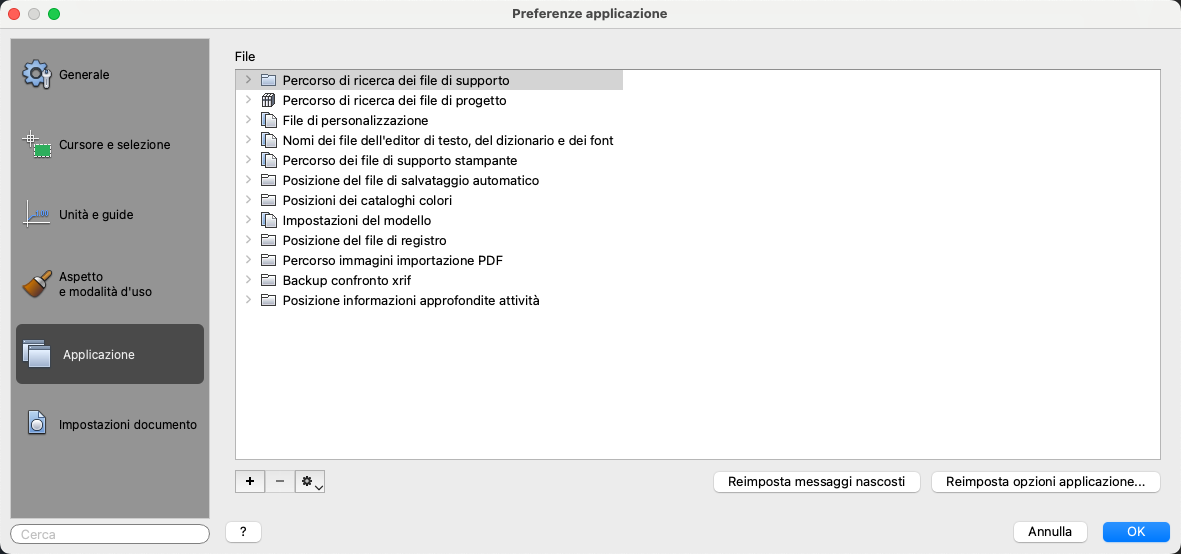Screen dimensions: 1181x554
Task: Click the Generale gear icon
Action: click(x=37, y=74)
